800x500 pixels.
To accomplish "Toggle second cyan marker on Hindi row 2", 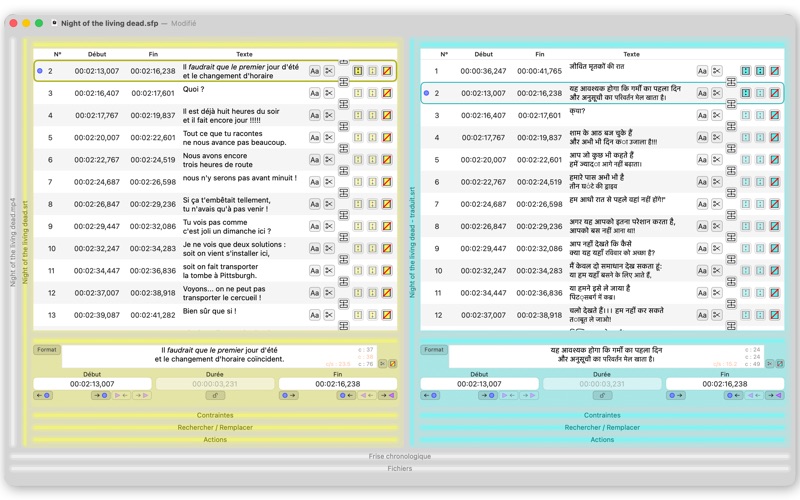I will pyautogui.click(x=760, y=93).
